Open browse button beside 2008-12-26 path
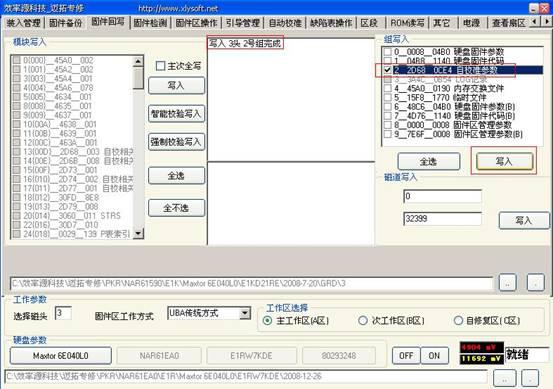Viewport: 553px width, 389px height. pos(505,378)
